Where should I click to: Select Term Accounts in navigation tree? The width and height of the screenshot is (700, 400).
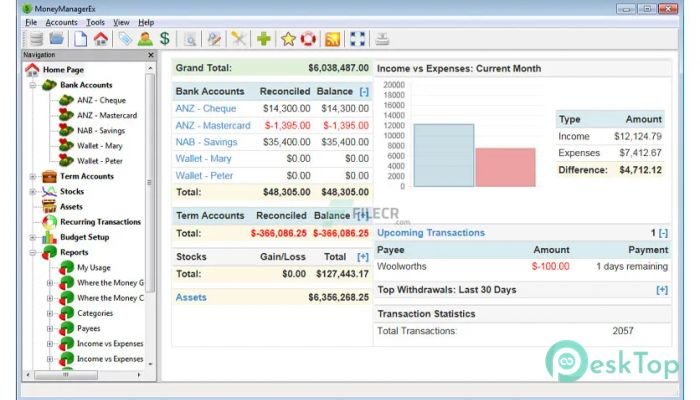point(87,176)
